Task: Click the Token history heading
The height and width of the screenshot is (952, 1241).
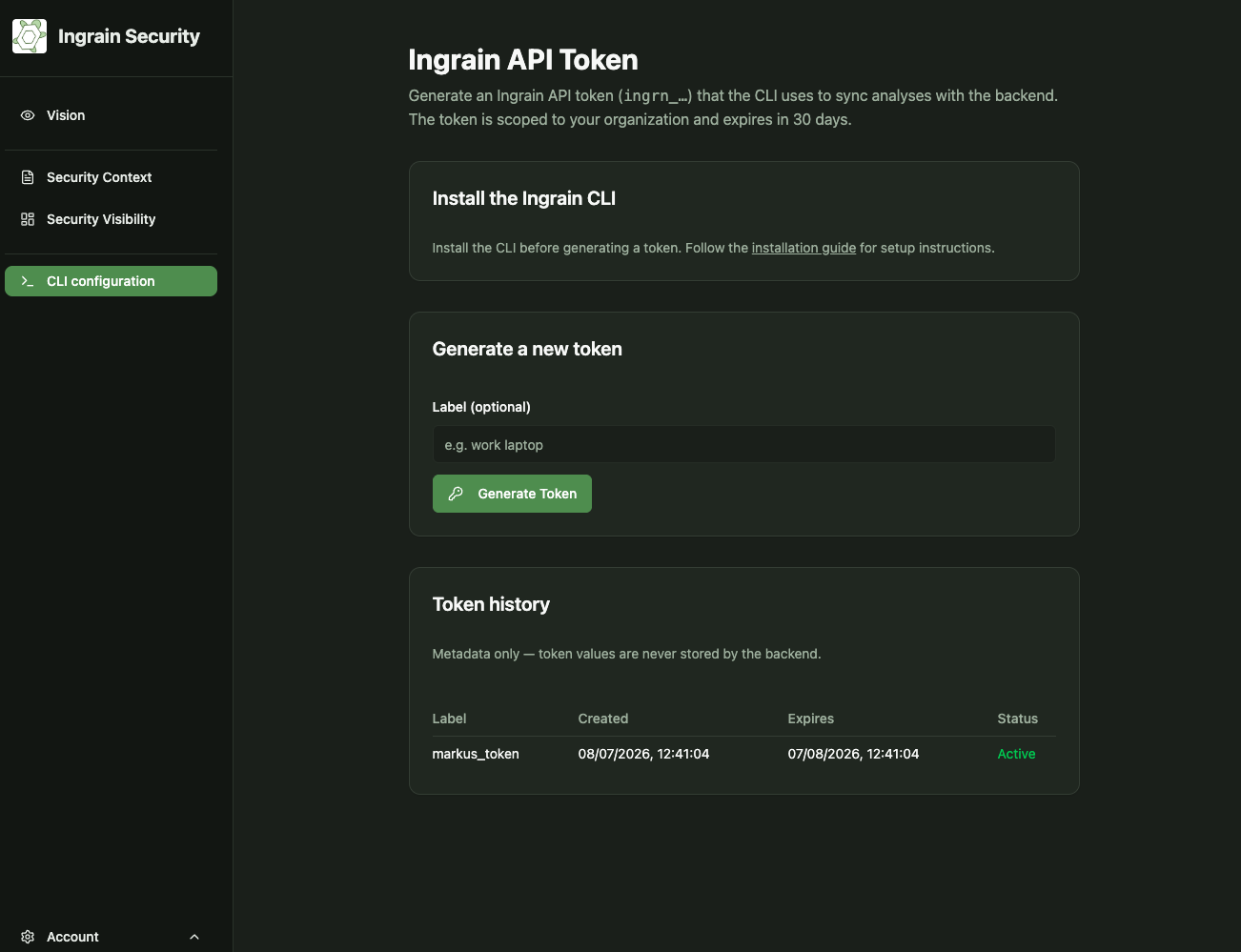Action: (491, 604)
